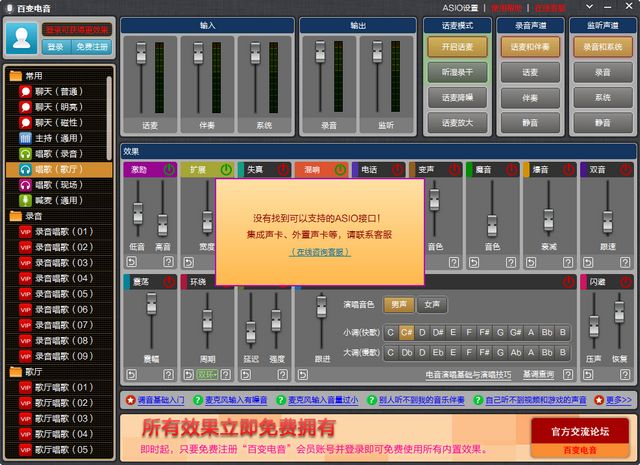Open first VIP preset 录音唱歌（01）
The height and width of the screenshot is (465, 640).
[60, 231]
